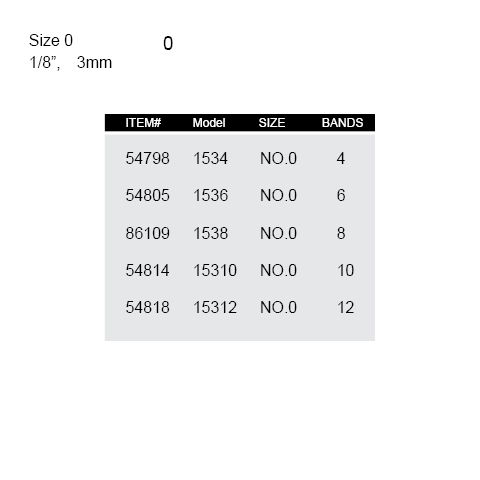The height and width of the screenshot is (480, 480).
Task: Click the bands value 4
Action: 341,158
